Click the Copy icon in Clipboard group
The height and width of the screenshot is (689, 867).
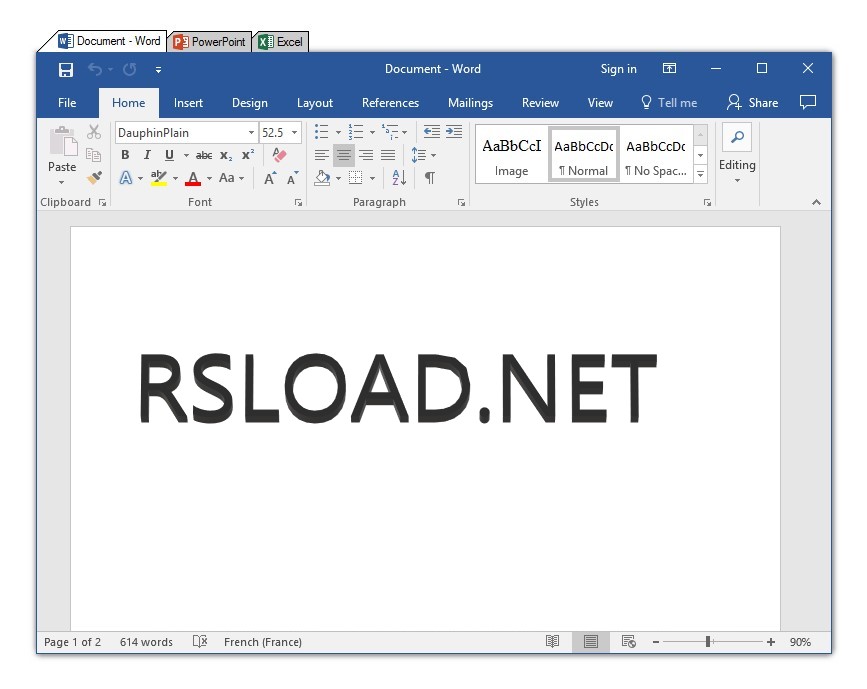pyautogui.click(x=93, y=155)
